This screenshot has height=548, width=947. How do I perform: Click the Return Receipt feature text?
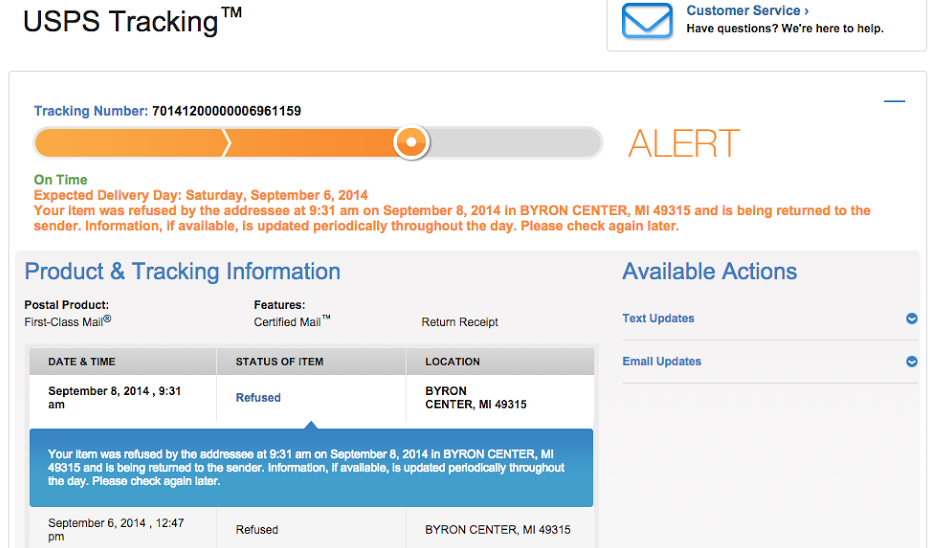[x=460, y=322]
